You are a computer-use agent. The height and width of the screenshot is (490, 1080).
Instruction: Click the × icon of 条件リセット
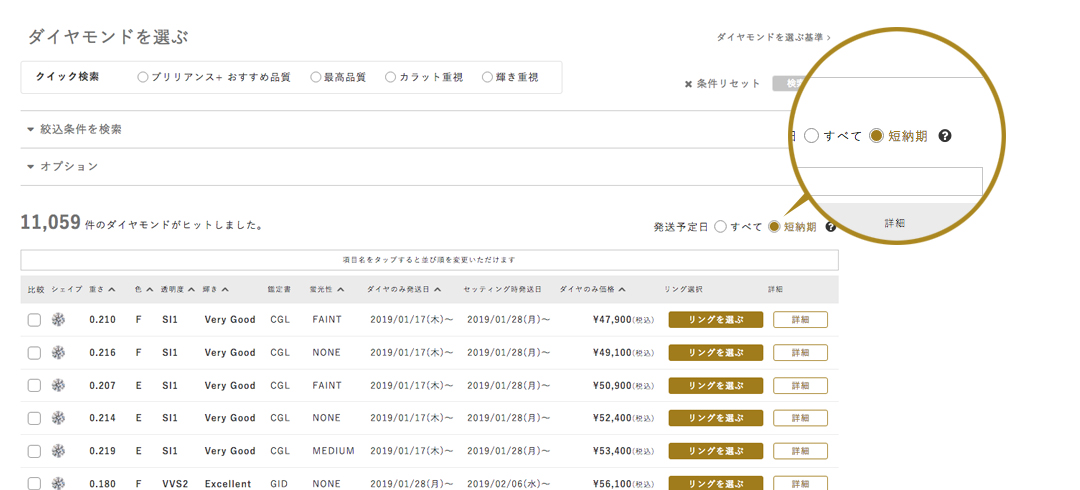687,84
